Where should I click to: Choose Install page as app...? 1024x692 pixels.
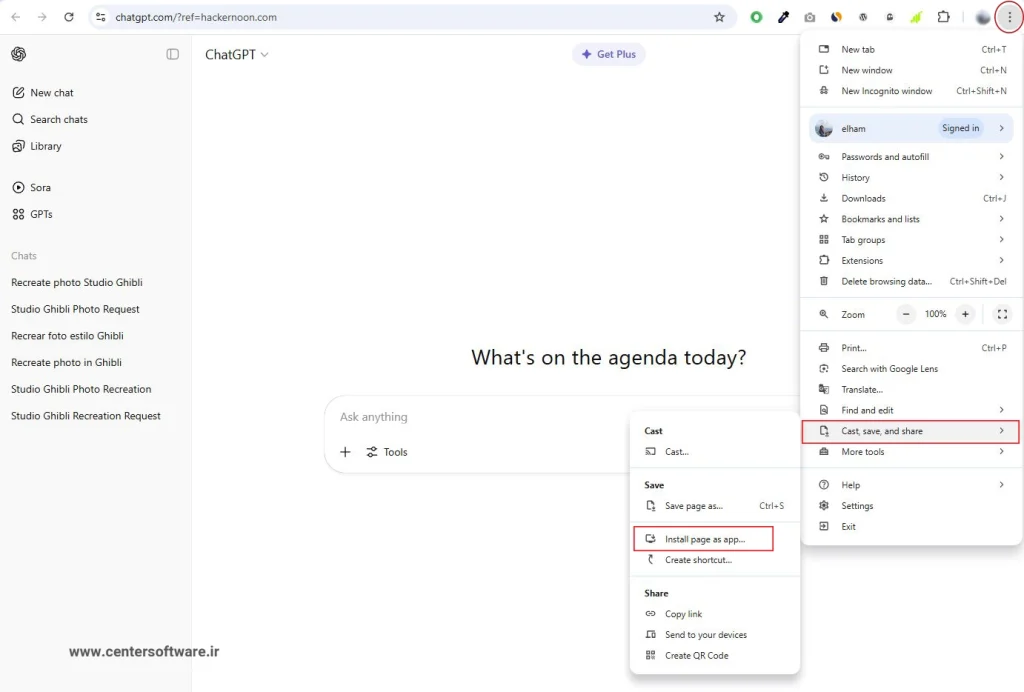click(x=704, y=539)
